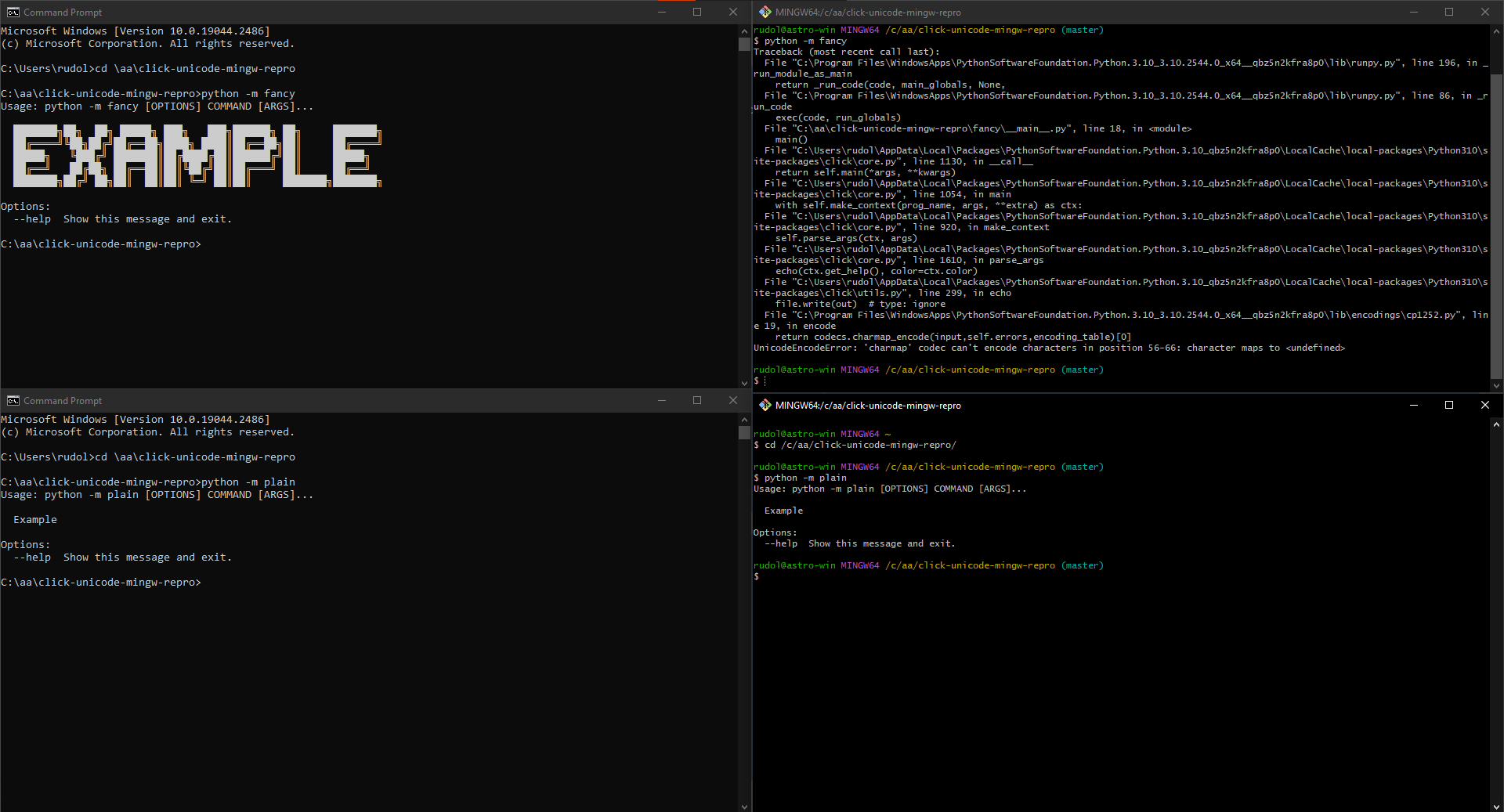Click scroll-down arrow in top-left Command Prompt
The height and width of the screenshot is (812, 1504).
(744, 383)
